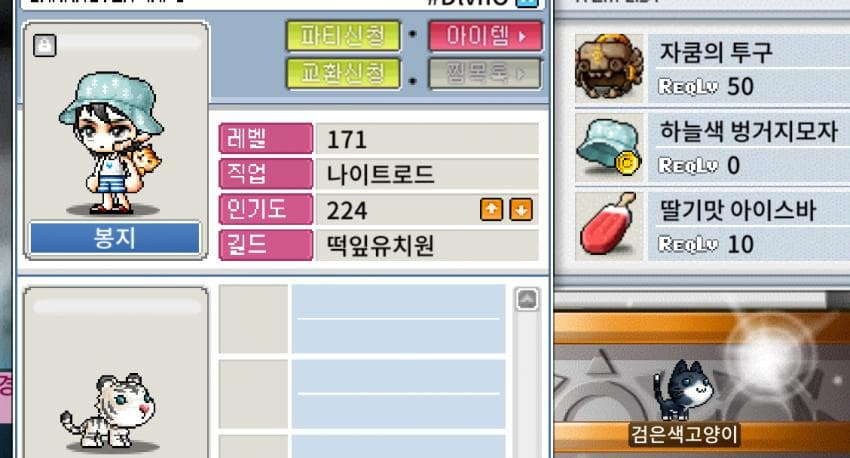Lower fame with the orange down arrow
Viewport: 850px width, 458px height.
point(521,210)
